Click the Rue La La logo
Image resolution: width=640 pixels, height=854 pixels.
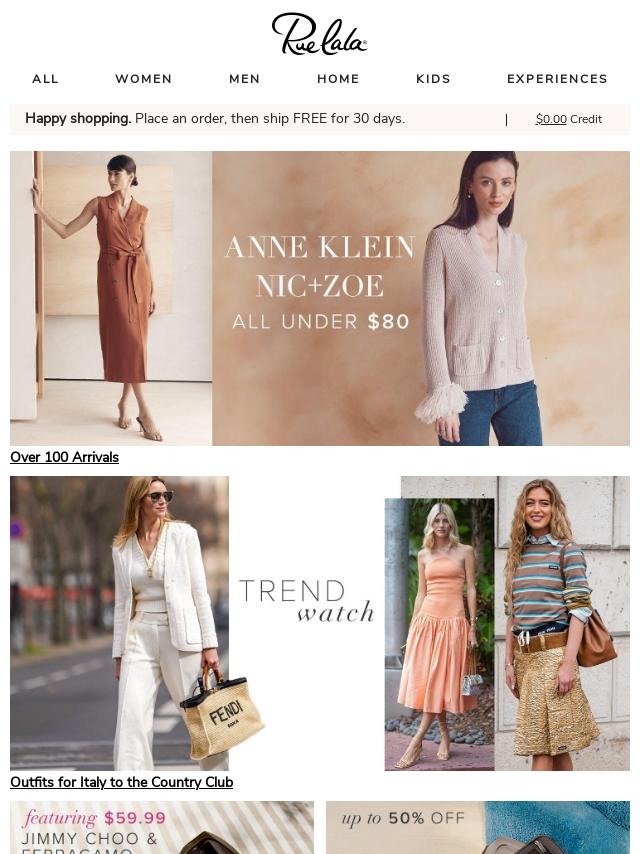(319, 34)
